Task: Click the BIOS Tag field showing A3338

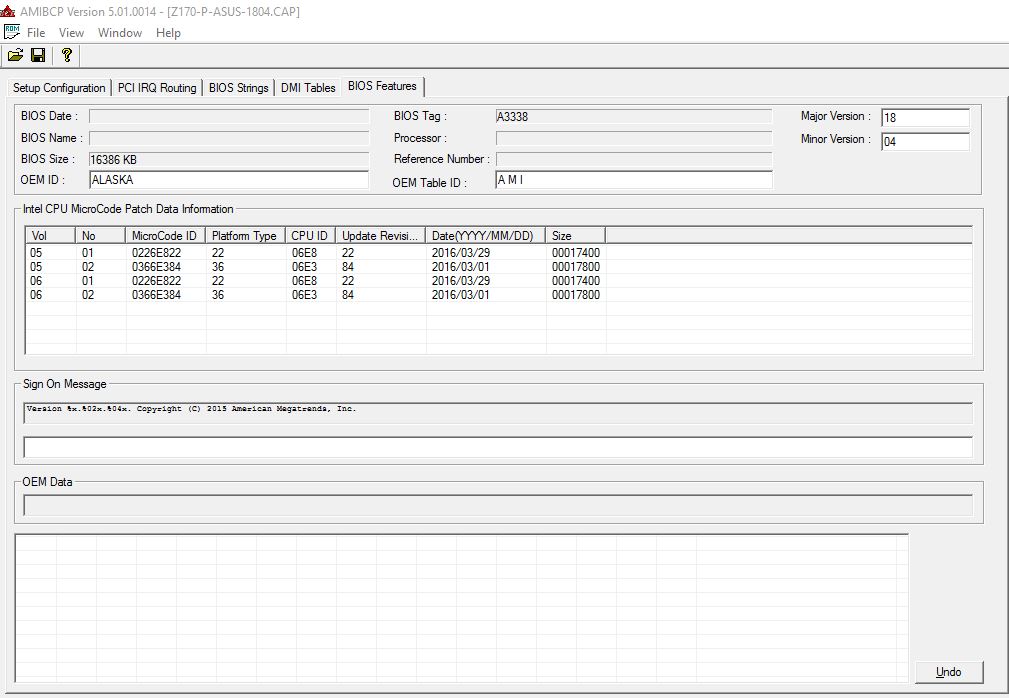Action: (634, 116)
